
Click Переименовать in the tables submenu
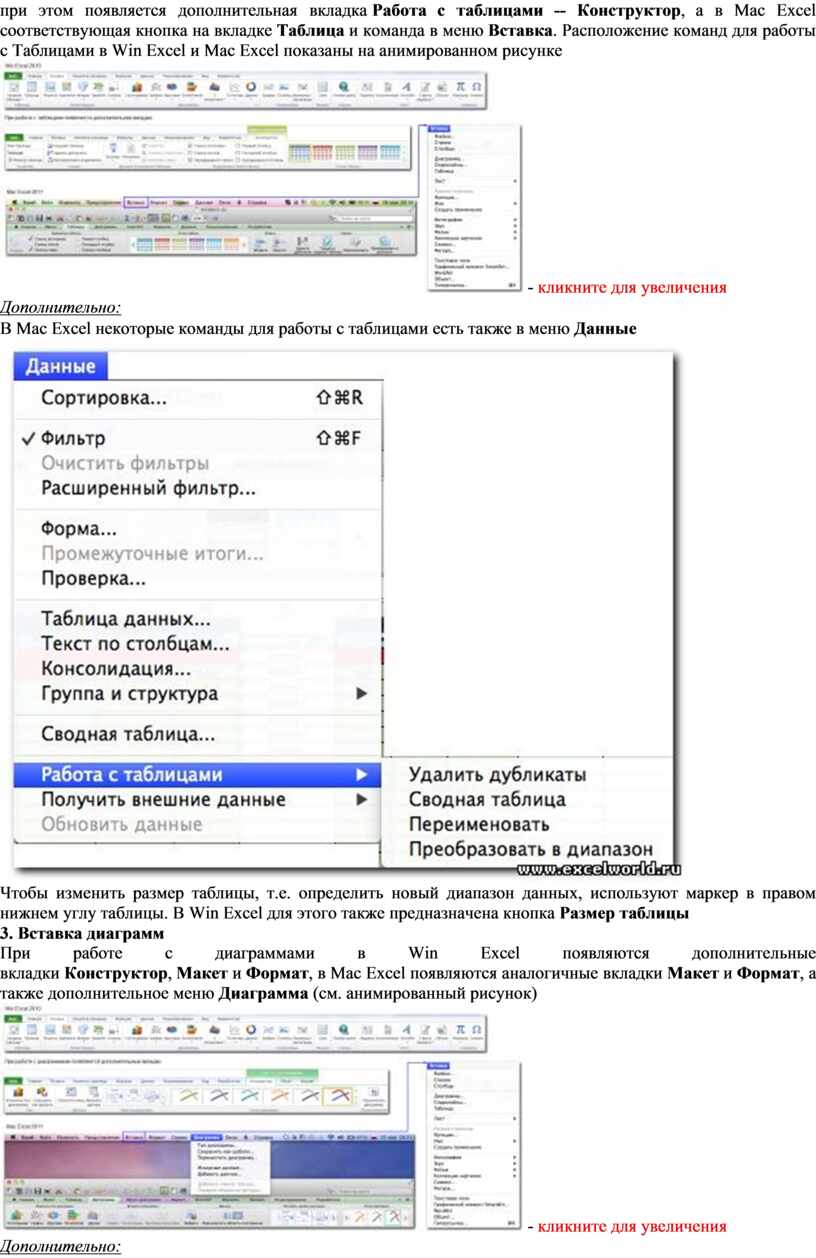click(x=479, y=825)
